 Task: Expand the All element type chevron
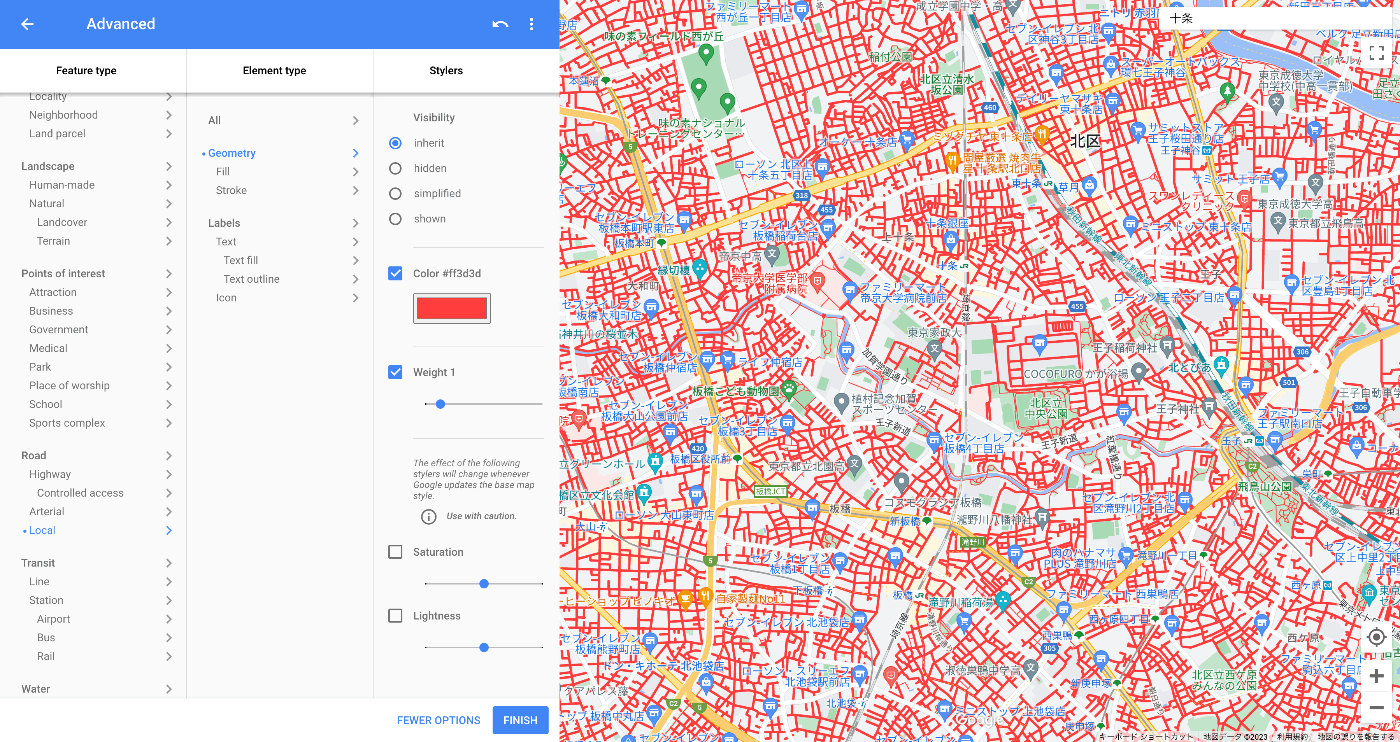355,120
